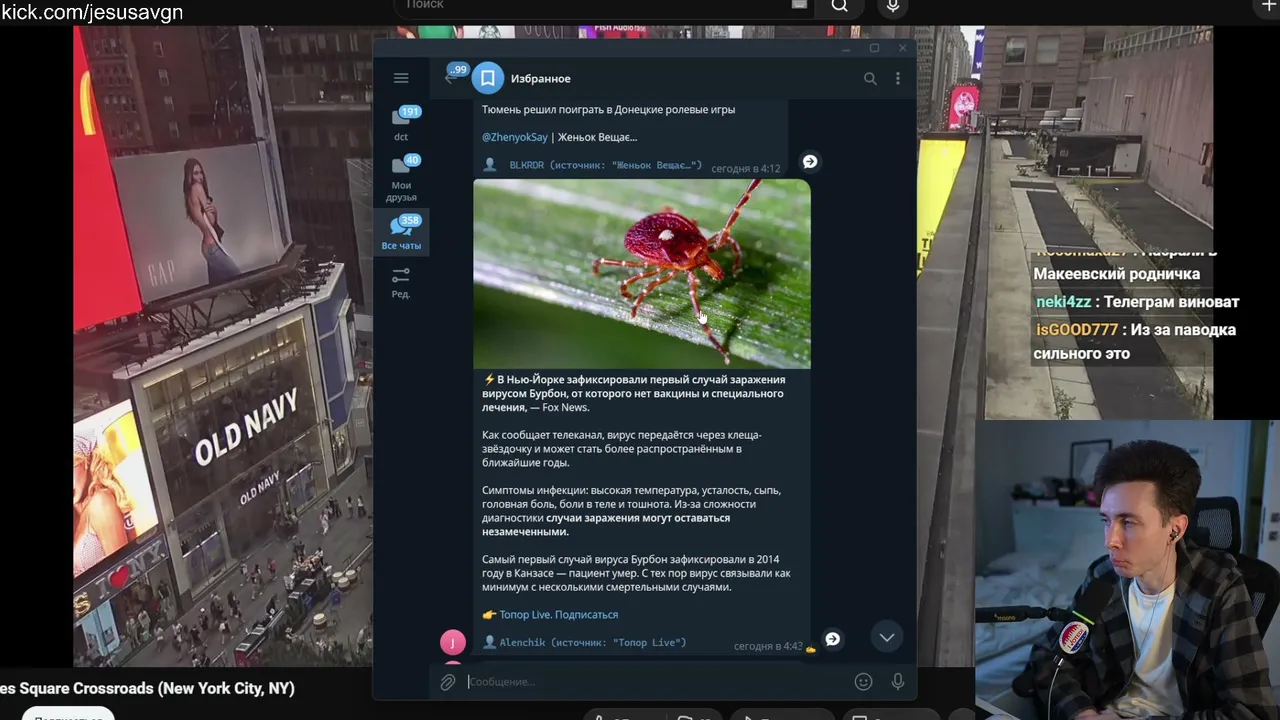Click the headline about вирусом Бурбон

tap(634, 394)
